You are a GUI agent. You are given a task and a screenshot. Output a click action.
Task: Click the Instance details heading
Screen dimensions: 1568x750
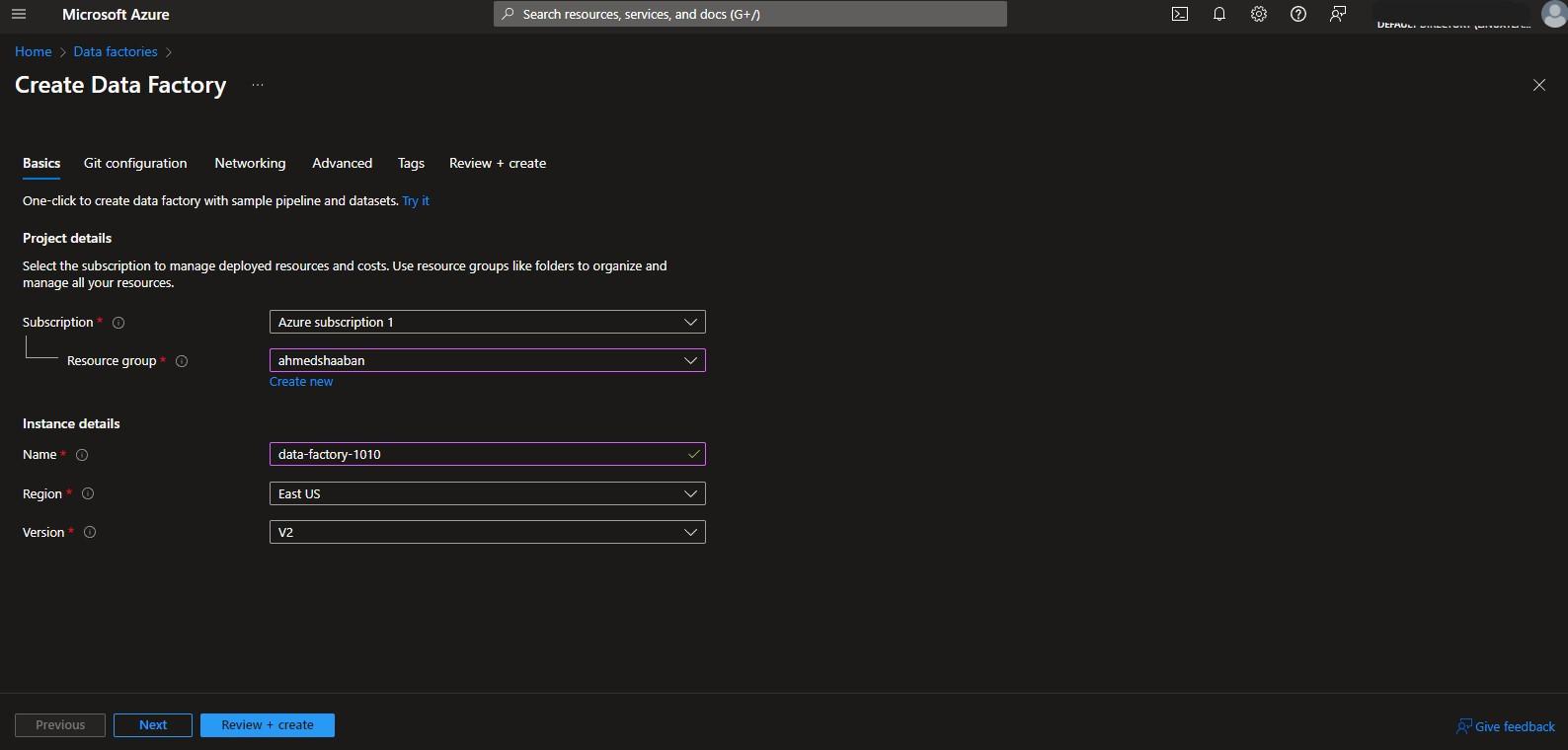point(71,423)
